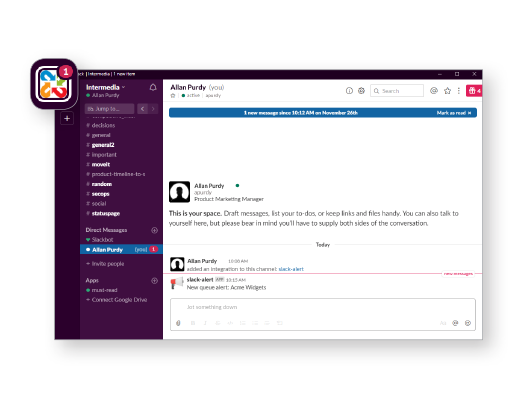Open the emoji picker in composer
Image resolution: width=529 pixels, height=405 pixels.
468,323
